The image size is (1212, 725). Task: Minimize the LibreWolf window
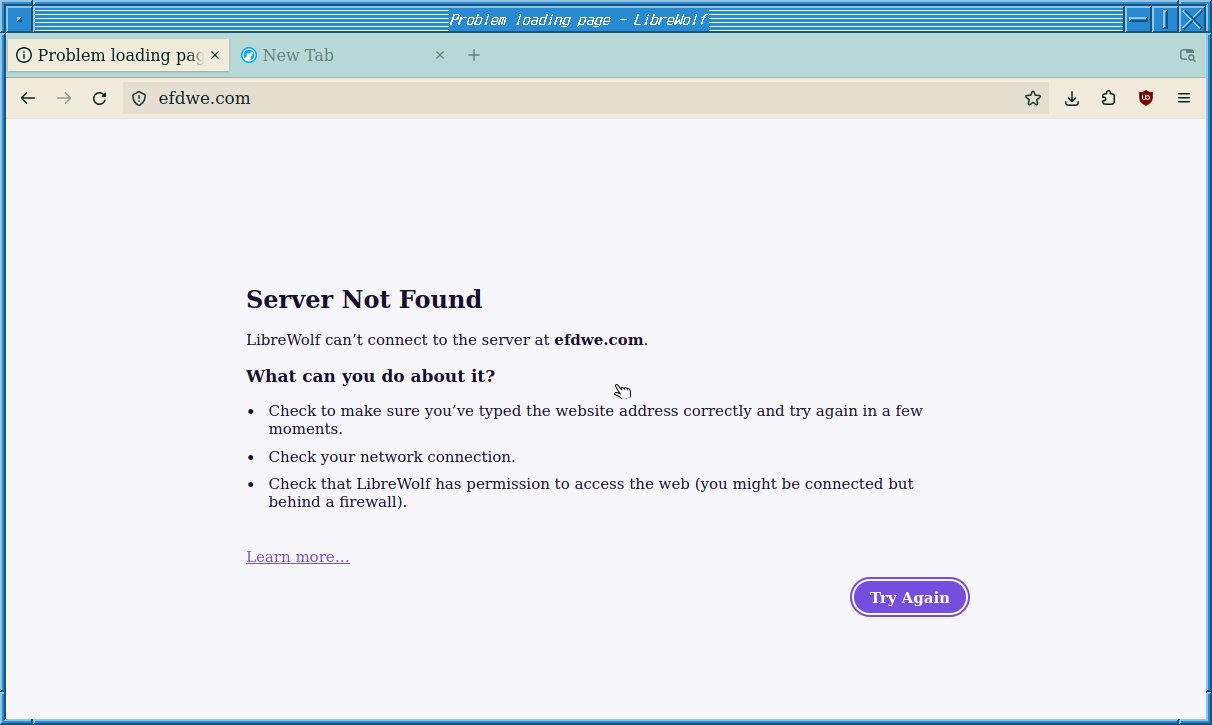tap(1138, 19)
